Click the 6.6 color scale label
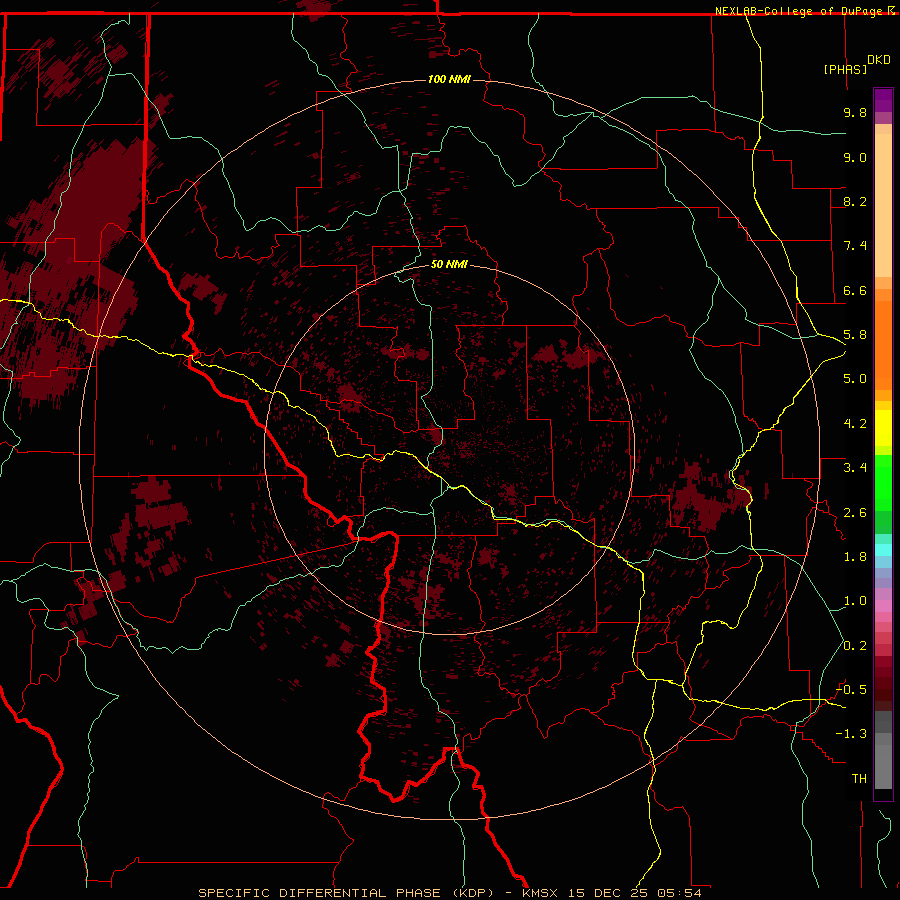Viewport: 900px width, 900px height. pos(855,290)
